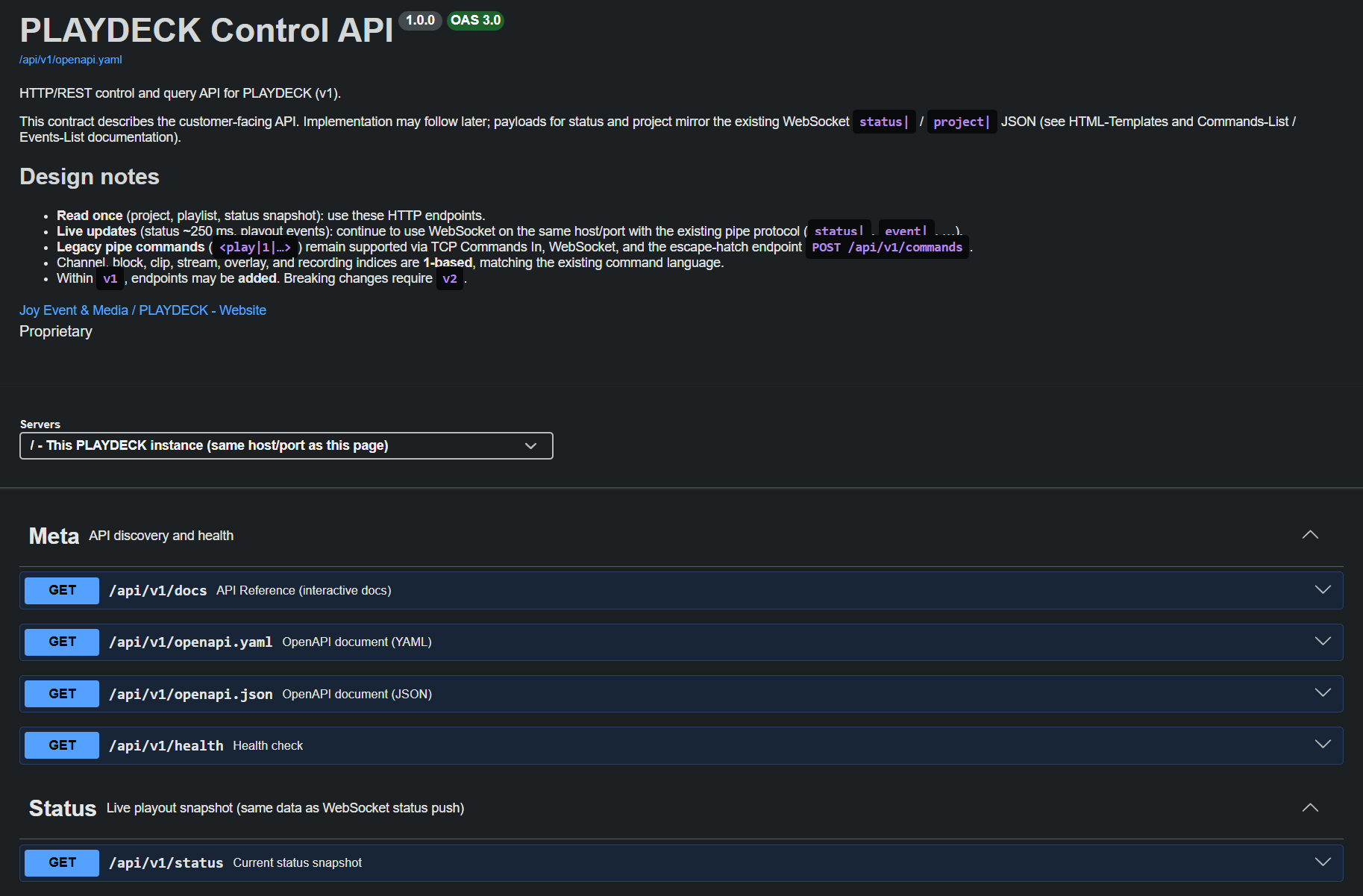Click the PLAYDECK Control API title
Image resolution: width=1363 pixels, height=896 pixels.
[x=207, y=31]
